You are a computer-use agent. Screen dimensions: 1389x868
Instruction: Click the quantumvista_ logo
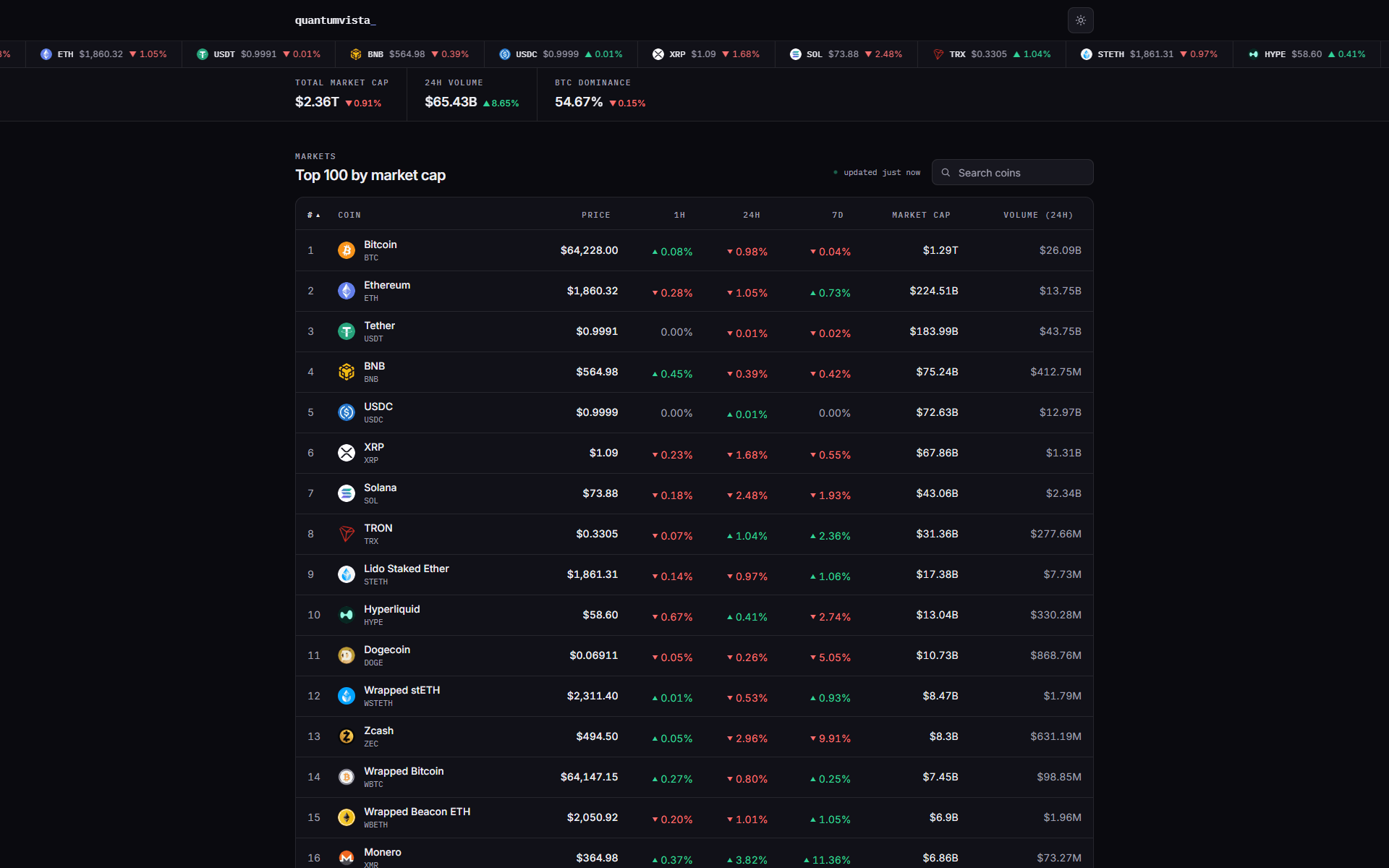coord(335,20)
